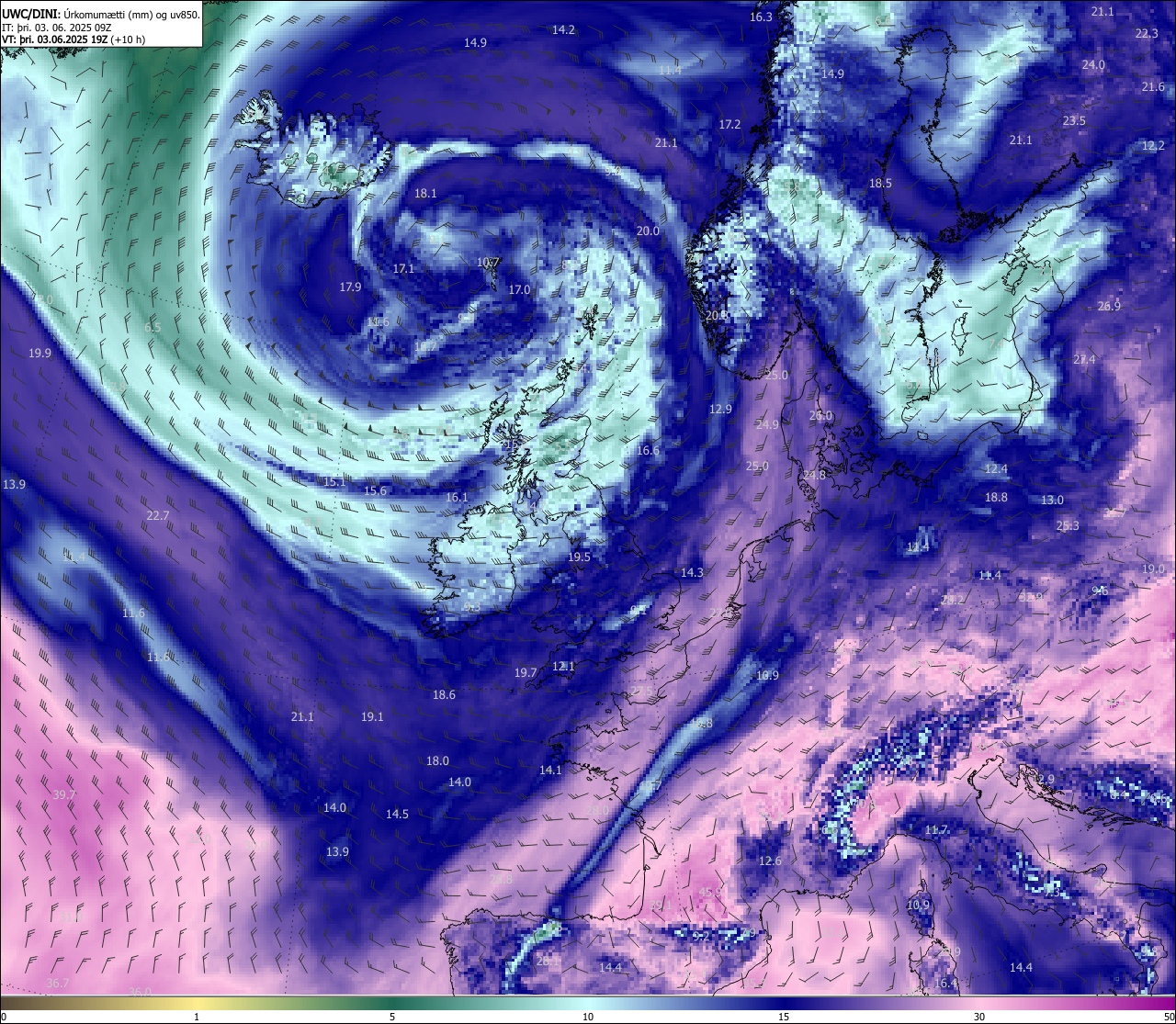Click the 15.1 value label
Viewport: 1176px width, 1024px height.
tap(334, 481)
